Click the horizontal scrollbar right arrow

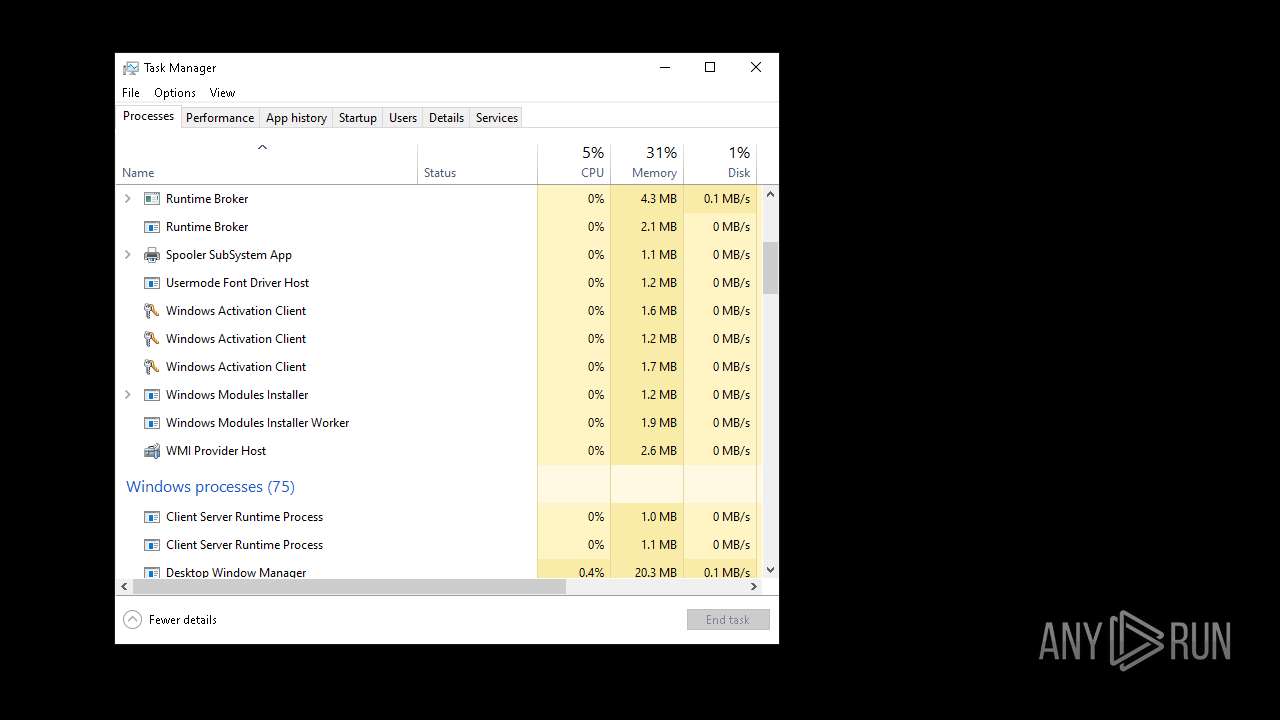[754, 587]
